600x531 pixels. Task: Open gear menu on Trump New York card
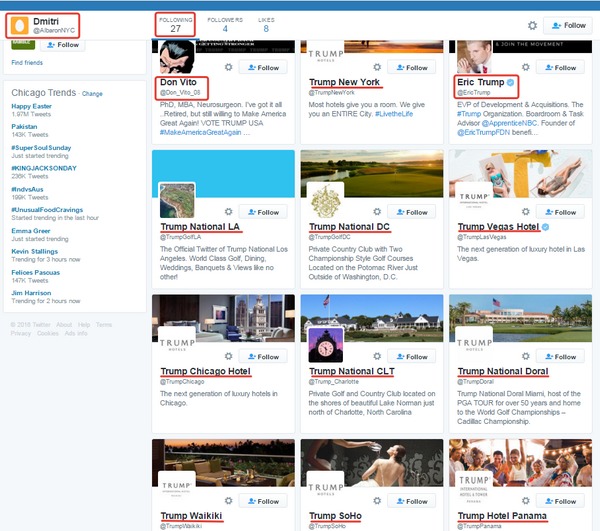377,67
